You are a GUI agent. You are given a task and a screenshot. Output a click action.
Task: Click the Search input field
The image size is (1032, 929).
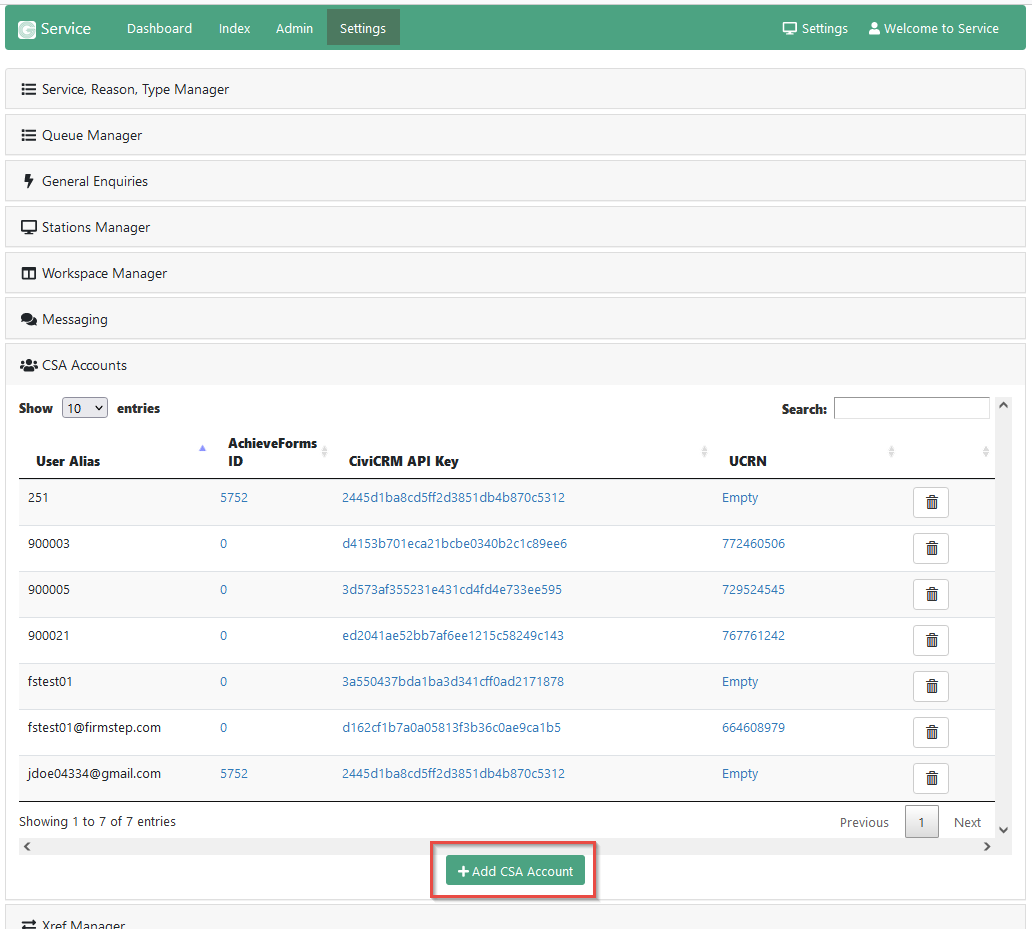tap(912, 408)
